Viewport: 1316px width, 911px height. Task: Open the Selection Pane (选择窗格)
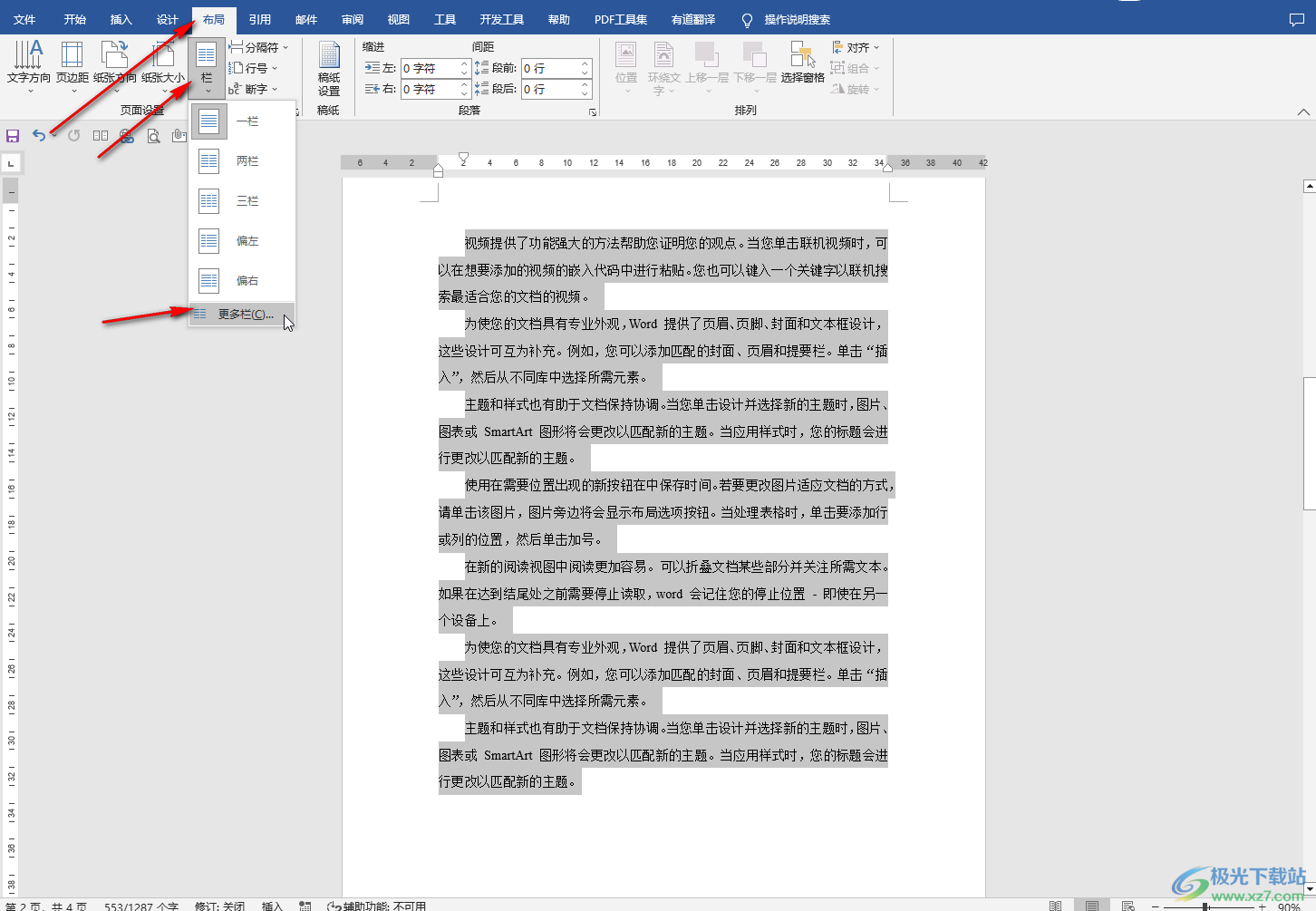(x=803, y=63)
